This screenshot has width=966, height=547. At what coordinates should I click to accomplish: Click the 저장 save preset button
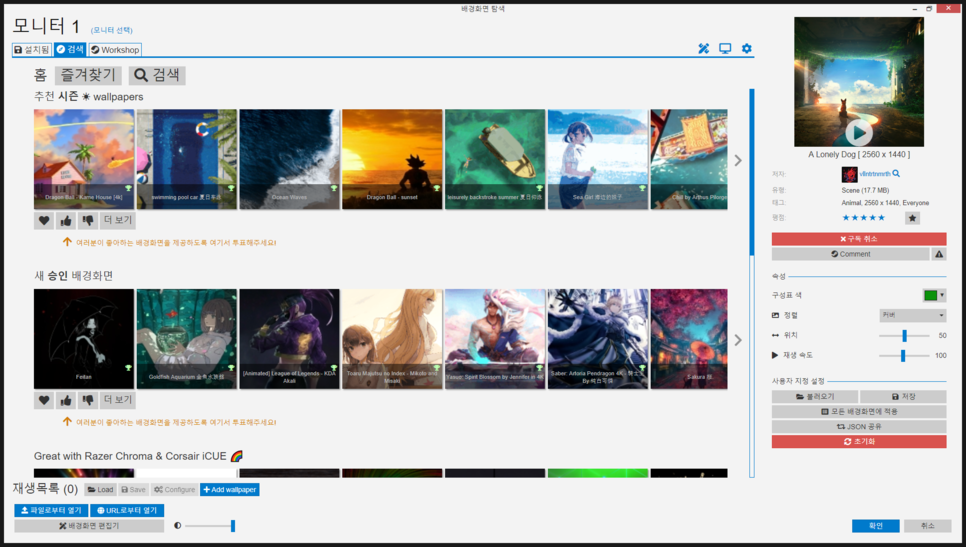coord(903,397)
